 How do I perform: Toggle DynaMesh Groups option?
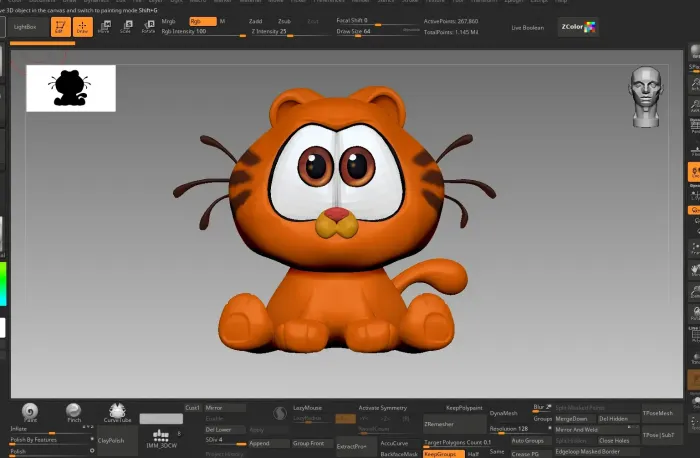pos(542,419)
